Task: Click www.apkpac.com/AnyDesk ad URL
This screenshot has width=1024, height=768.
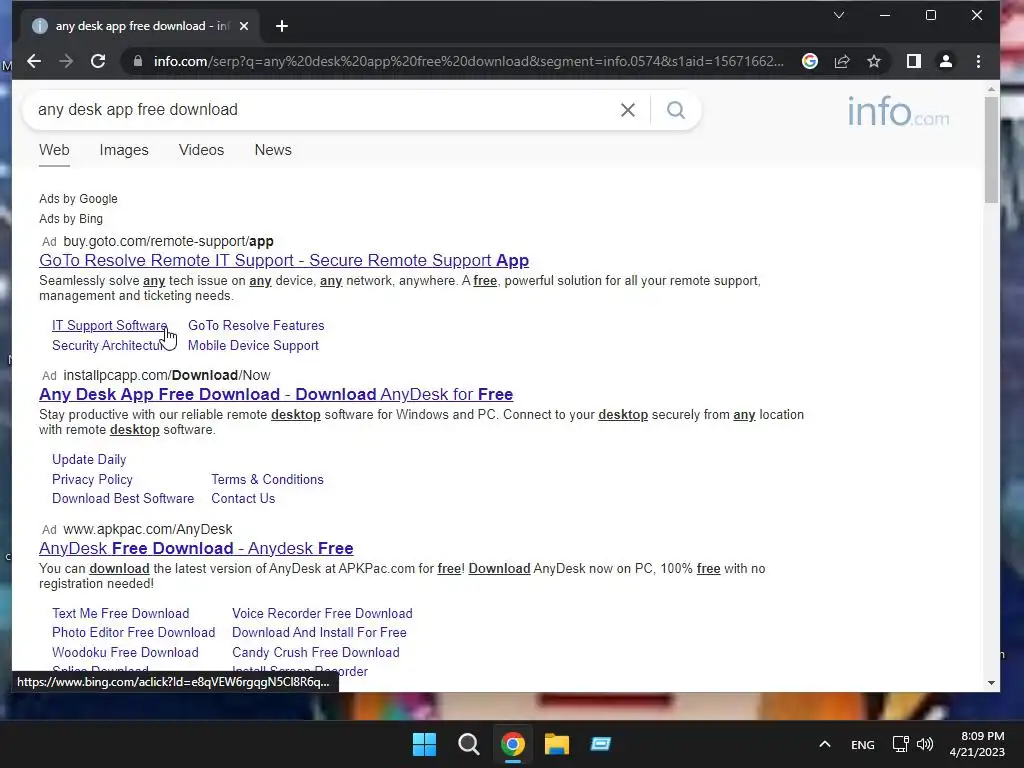Action: (x=148, y=530)
